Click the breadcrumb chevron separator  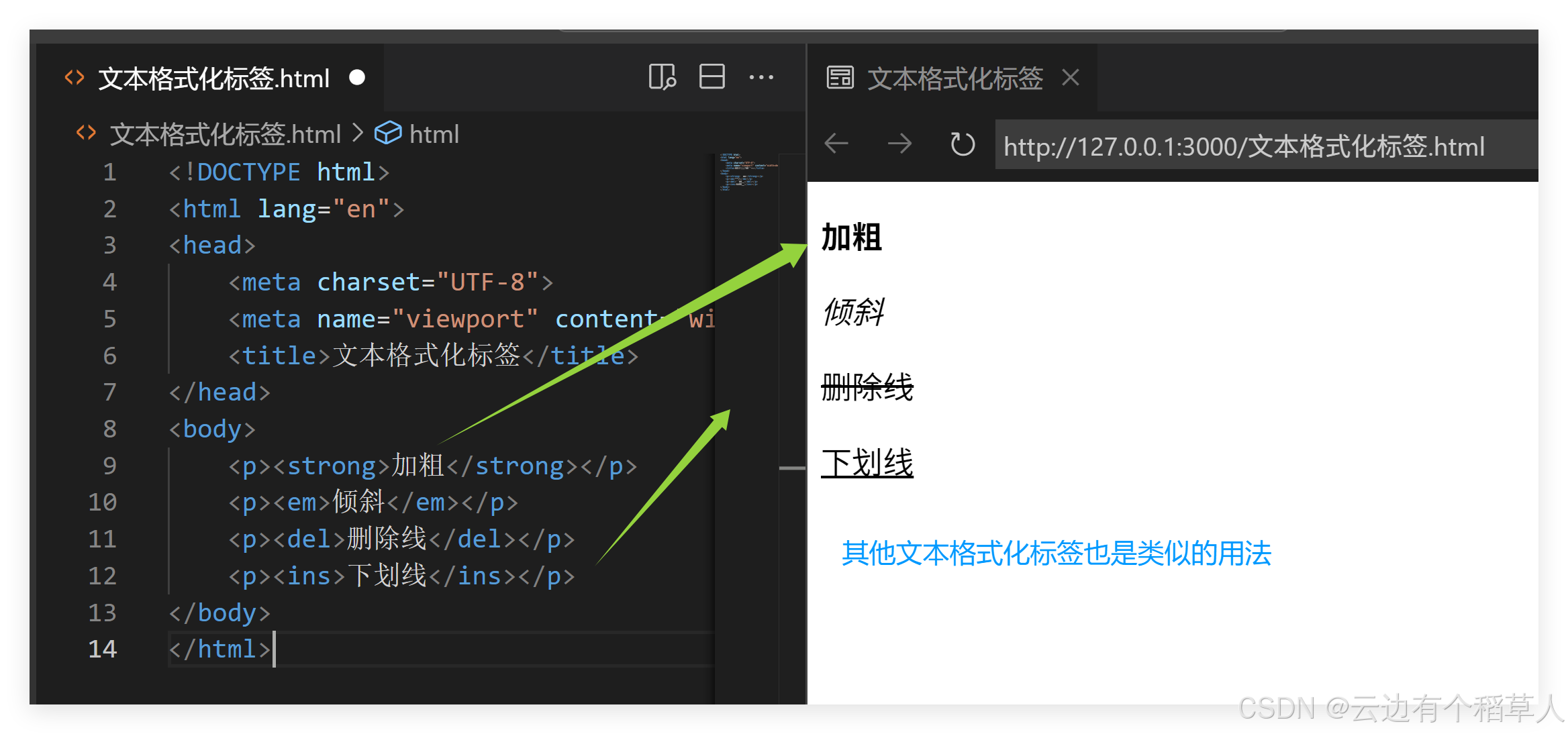(358, 133)
